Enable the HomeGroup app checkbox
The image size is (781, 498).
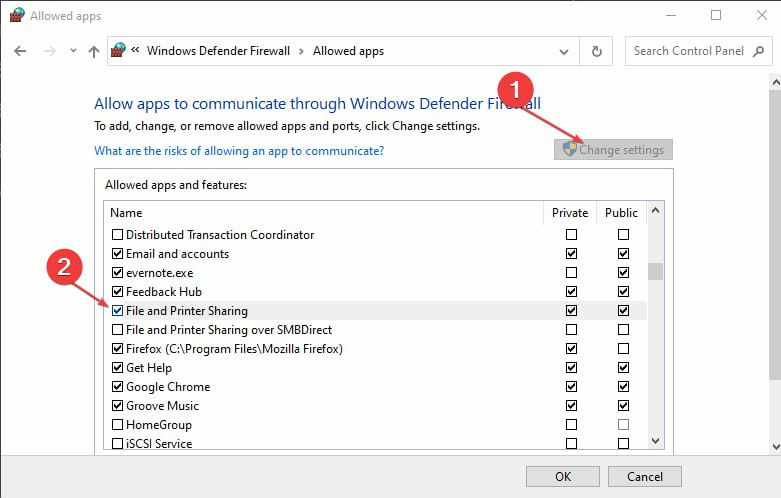pos(118,425)
